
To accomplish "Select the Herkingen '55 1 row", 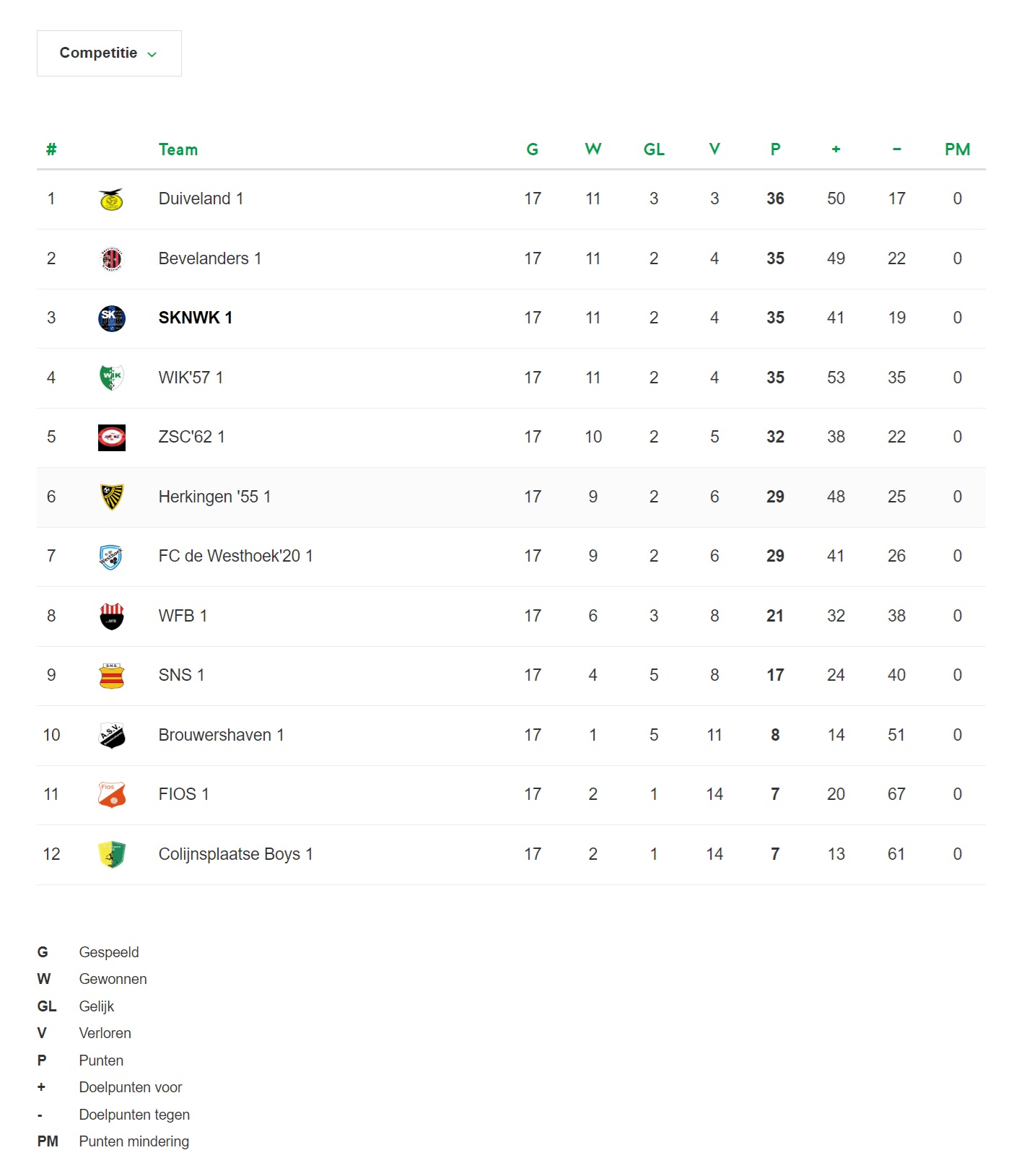I will point(511,497).
